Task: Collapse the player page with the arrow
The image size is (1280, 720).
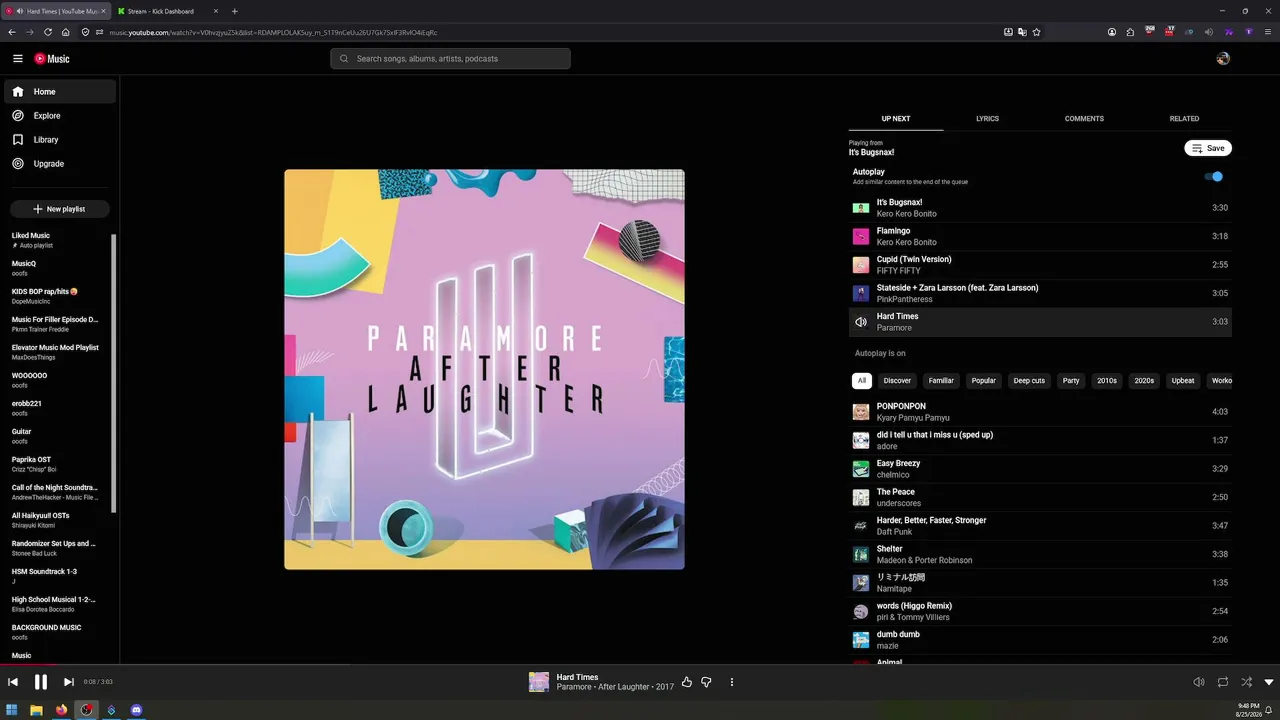Action: click(x=1269, y=682)
